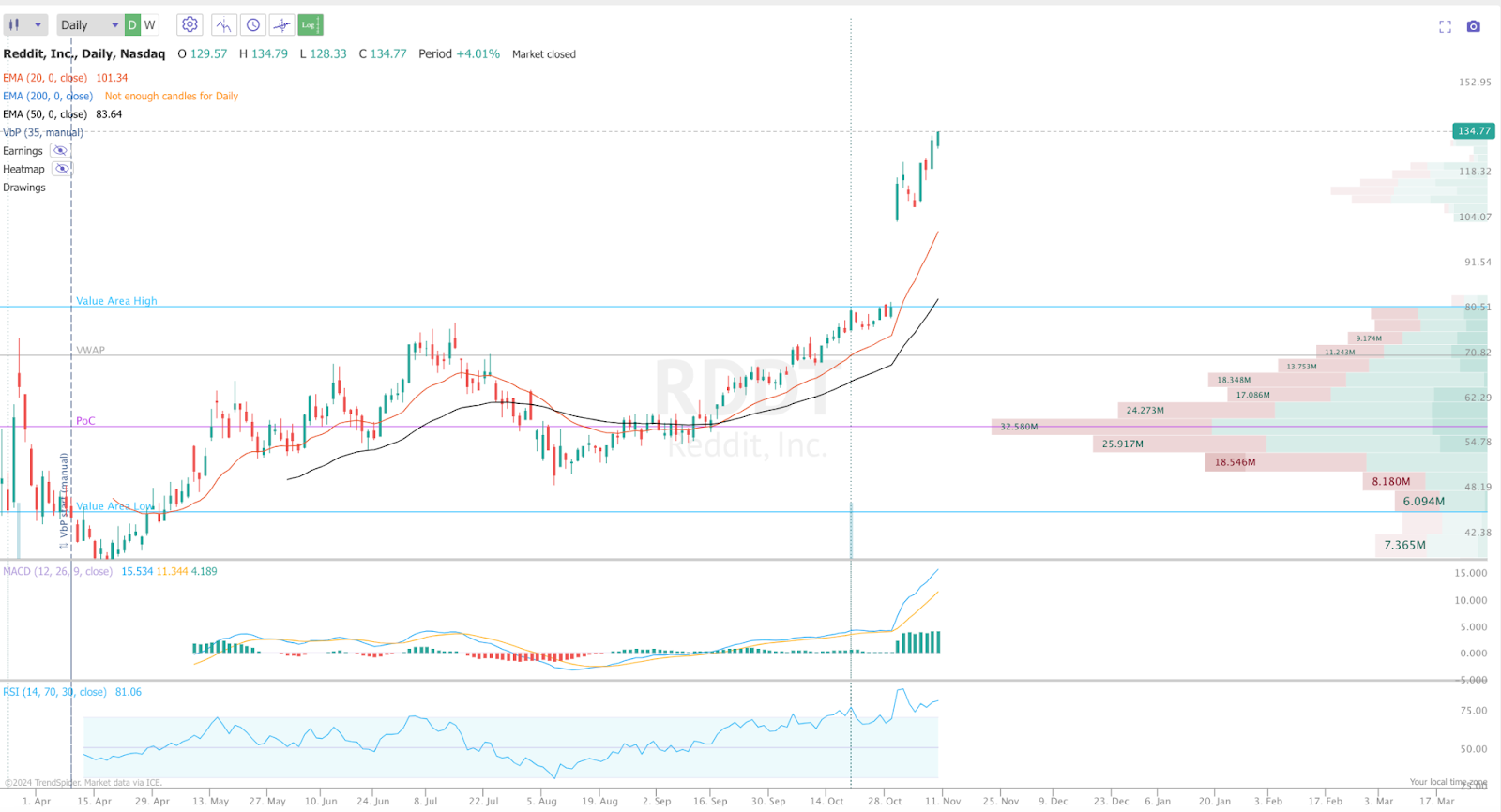Switch to the W weekly timeframe
This screenshot has height=812, width=1501.
click(149, 25)
